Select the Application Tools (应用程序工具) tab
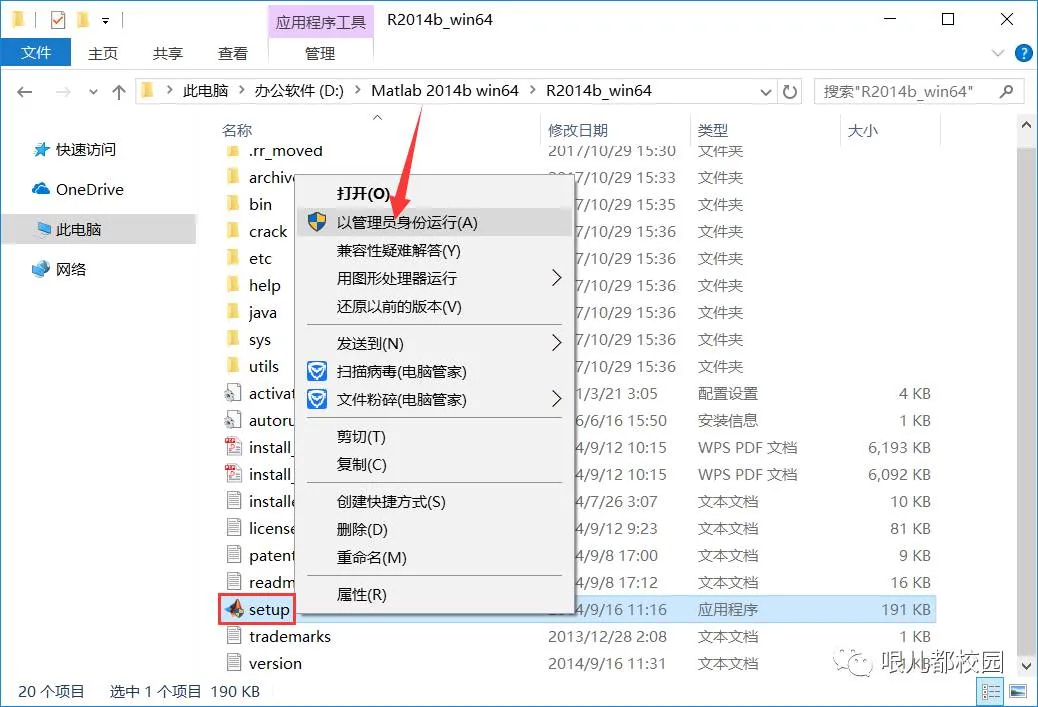The width and height of the screenshot is (1038, 707). tap(320, 23)
